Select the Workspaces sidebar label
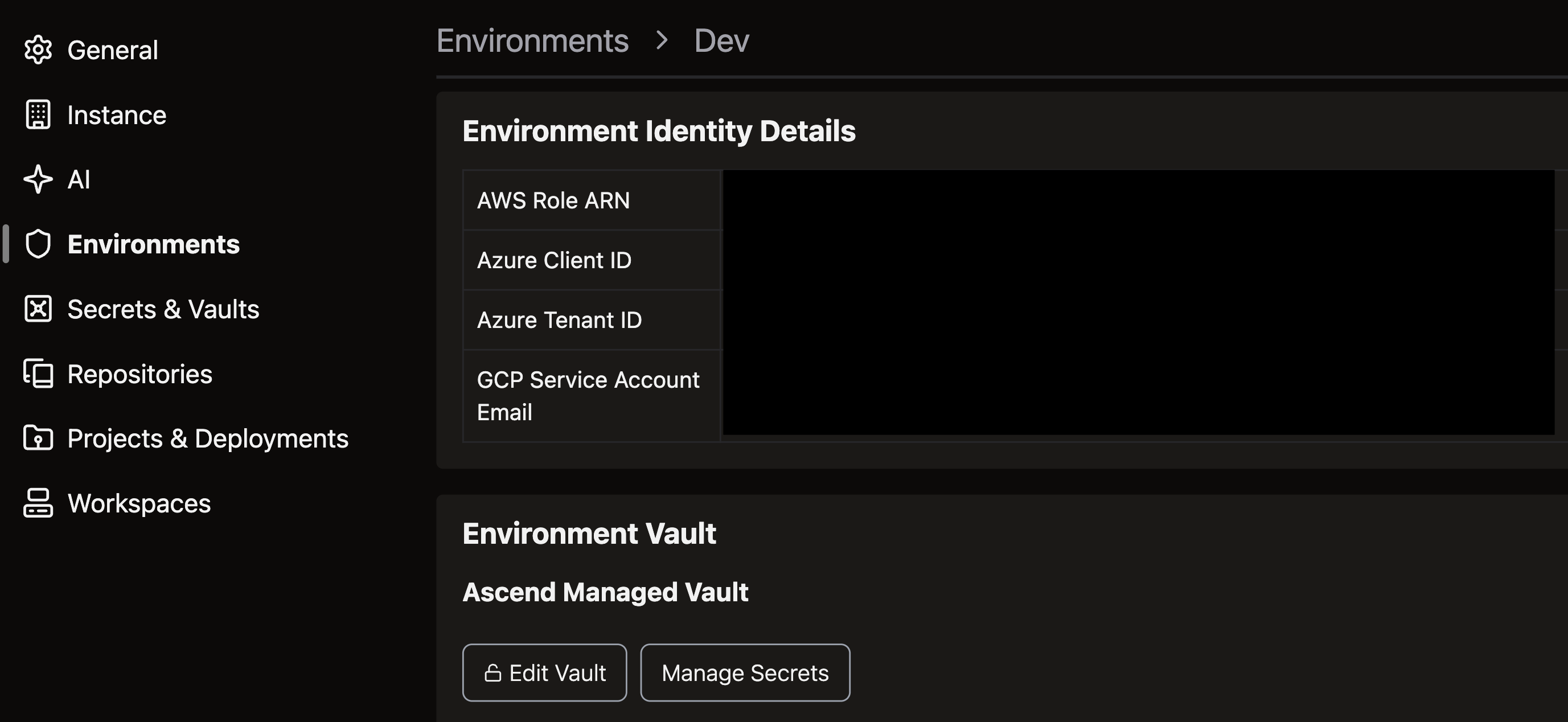 (x=139, y=503)
